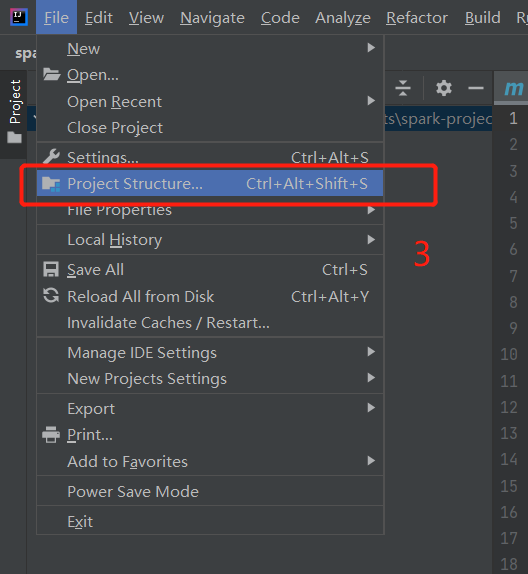Open the Project Structure… menu item

(210, 183)
